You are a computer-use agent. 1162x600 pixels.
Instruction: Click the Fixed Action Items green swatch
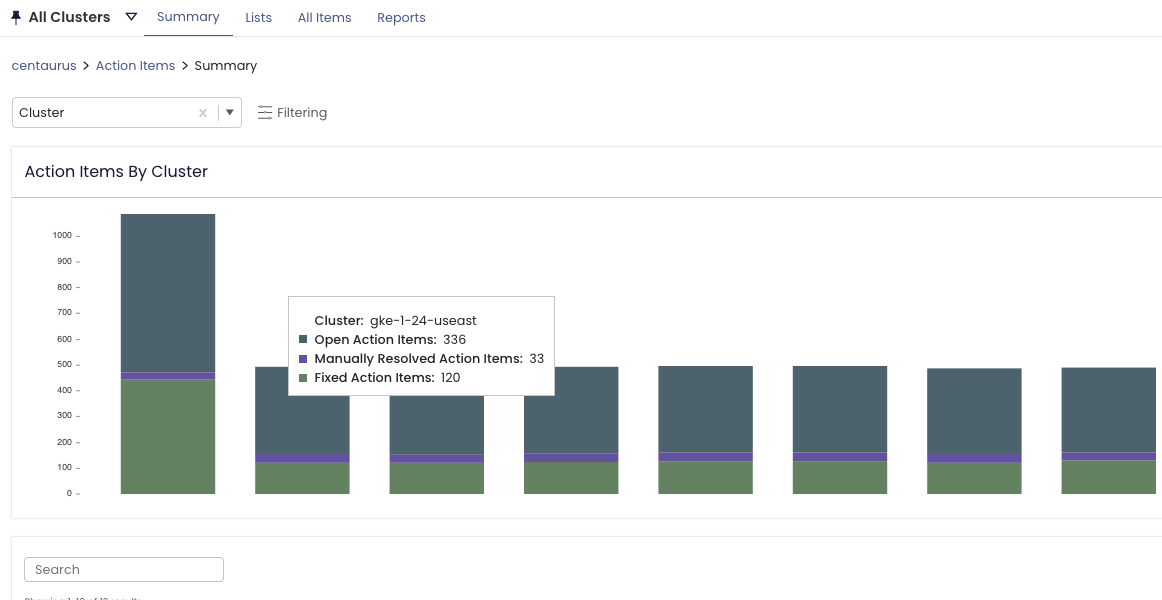click(x=303, y=378)
